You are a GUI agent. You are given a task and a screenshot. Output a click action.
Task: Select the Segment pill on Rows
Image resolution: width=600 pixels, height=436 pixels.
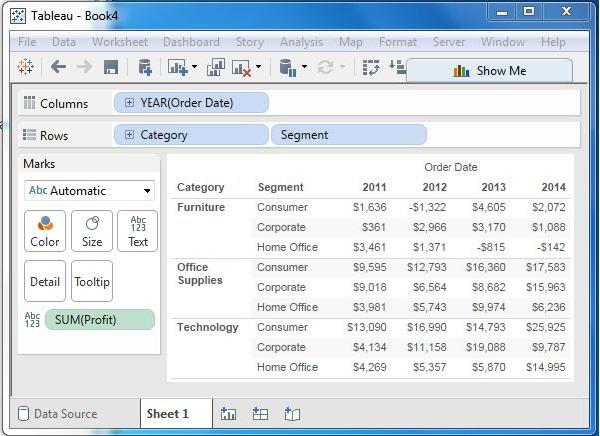pos(349,135)
